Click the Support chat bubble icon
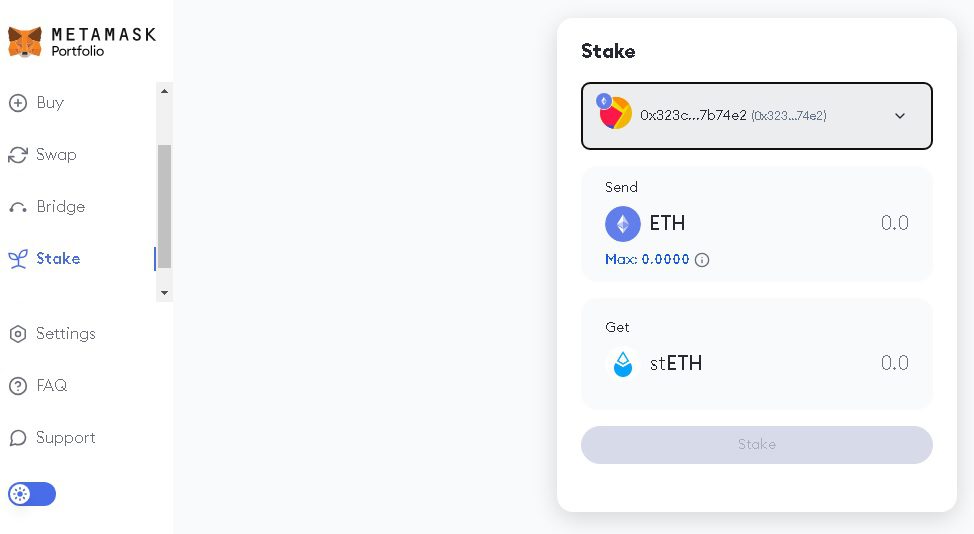The image size is (974, 534). click(18, 438)
